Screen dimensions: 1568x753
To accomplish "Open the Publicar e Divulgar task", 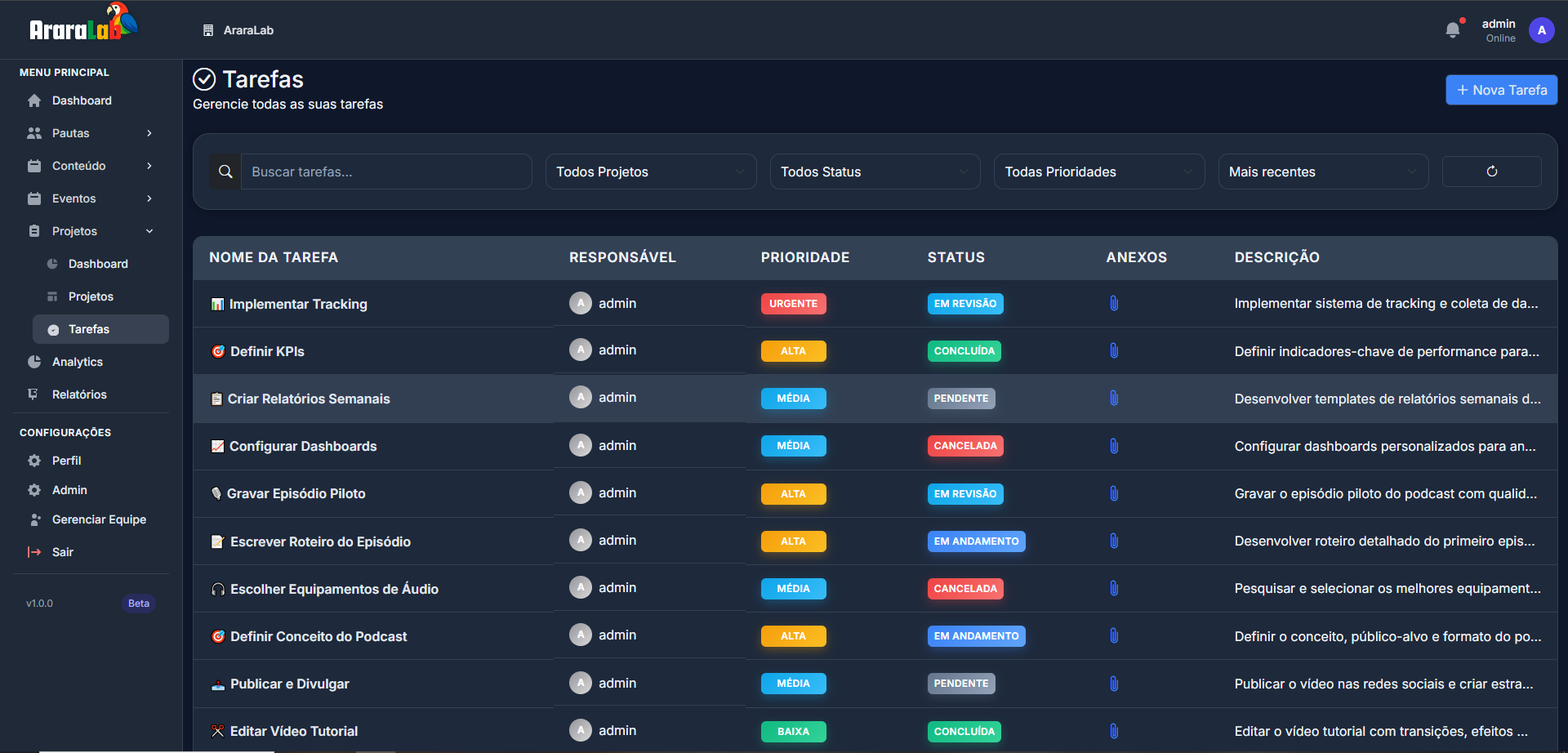I will pos(289,684).
